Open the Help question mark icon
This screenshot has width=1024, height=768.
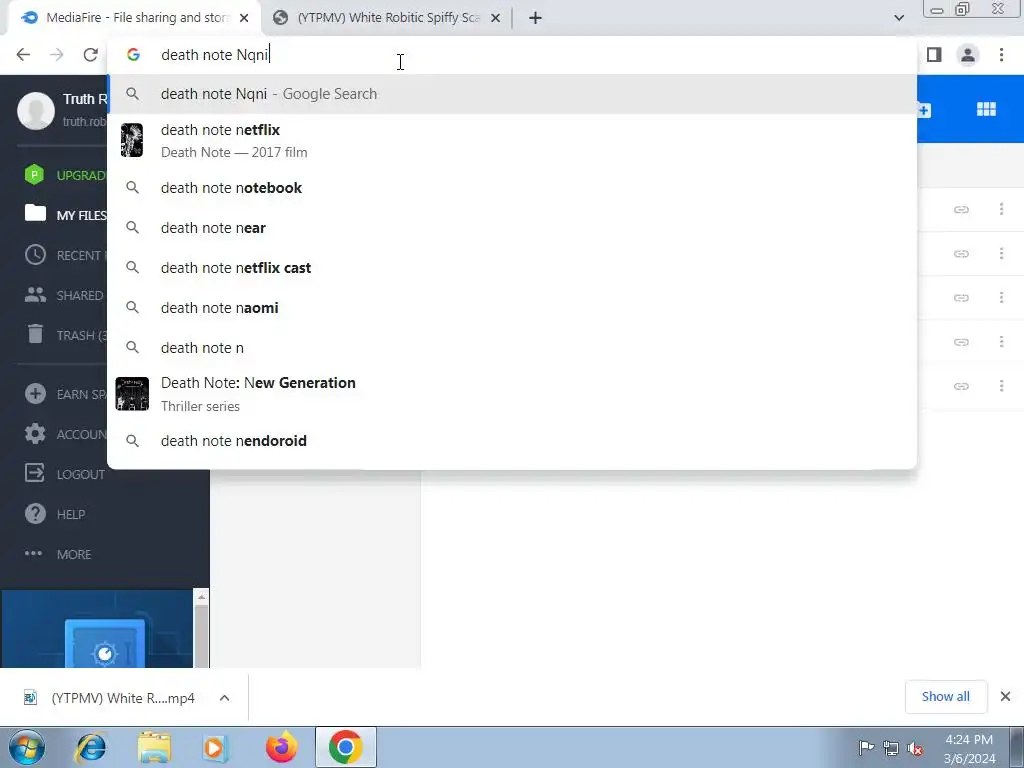coord(35,514)
